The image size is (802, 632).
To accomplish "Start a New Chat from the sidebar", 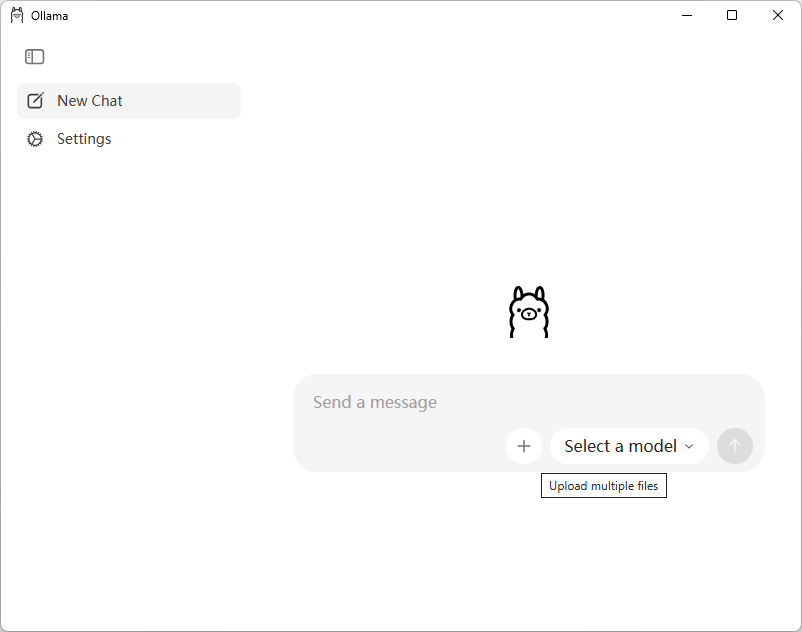I will point(129,101).
